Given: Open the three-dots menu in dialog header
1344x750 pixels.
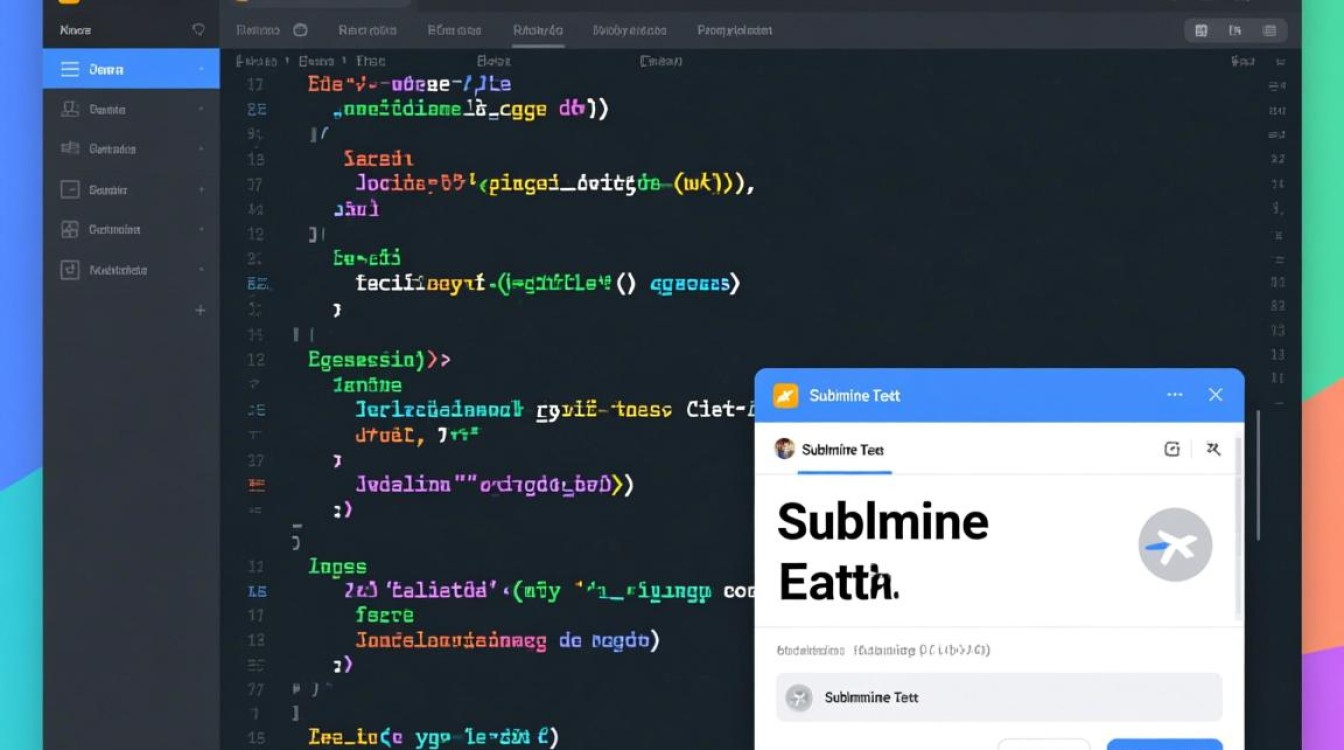Looking at the screenshot, I should click(x=1174, y=395).
